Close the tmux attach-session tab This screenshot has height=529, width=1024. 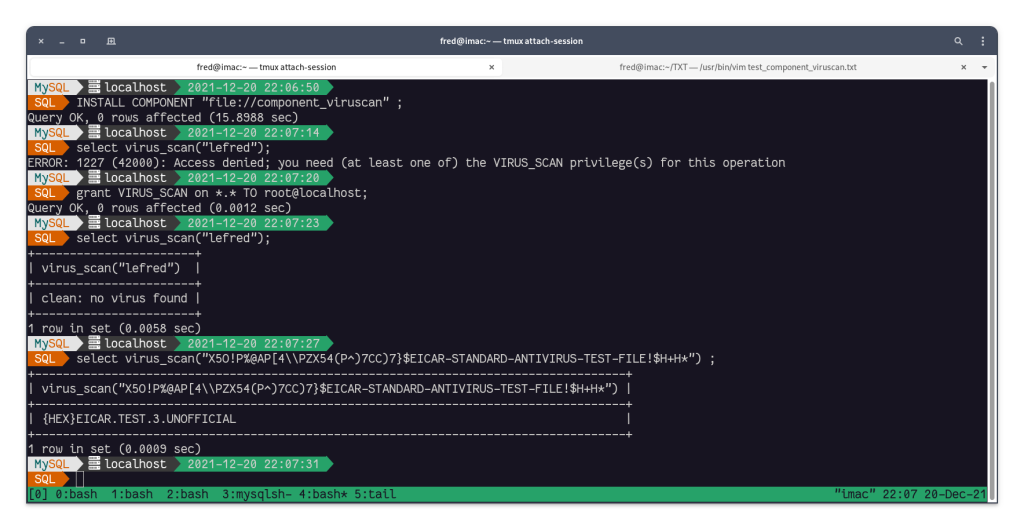491,67
